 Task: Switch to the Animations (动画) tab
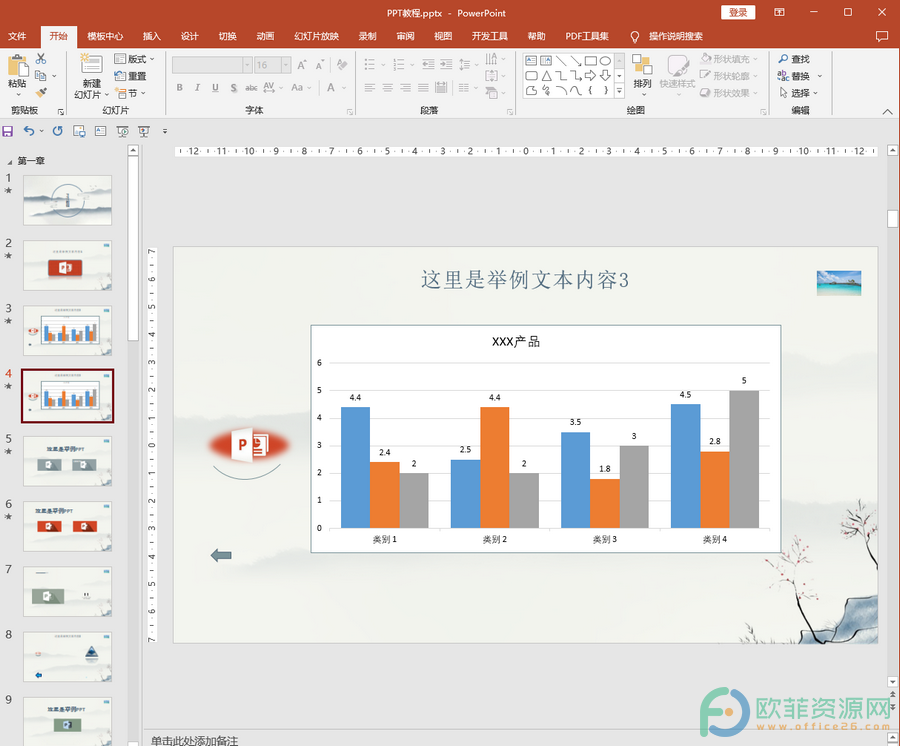[x=265, y=36]
